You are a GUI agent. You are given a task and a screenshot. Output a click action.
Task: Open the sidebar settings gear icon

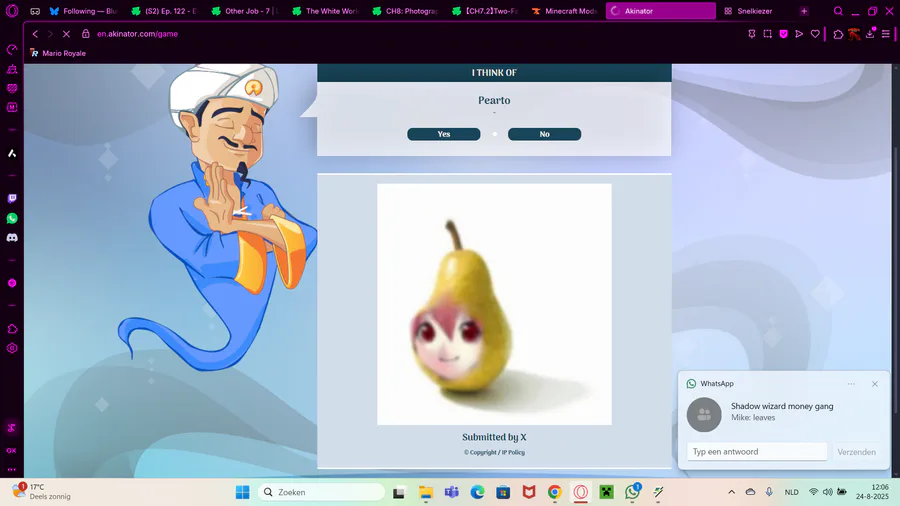click(12, 348)
